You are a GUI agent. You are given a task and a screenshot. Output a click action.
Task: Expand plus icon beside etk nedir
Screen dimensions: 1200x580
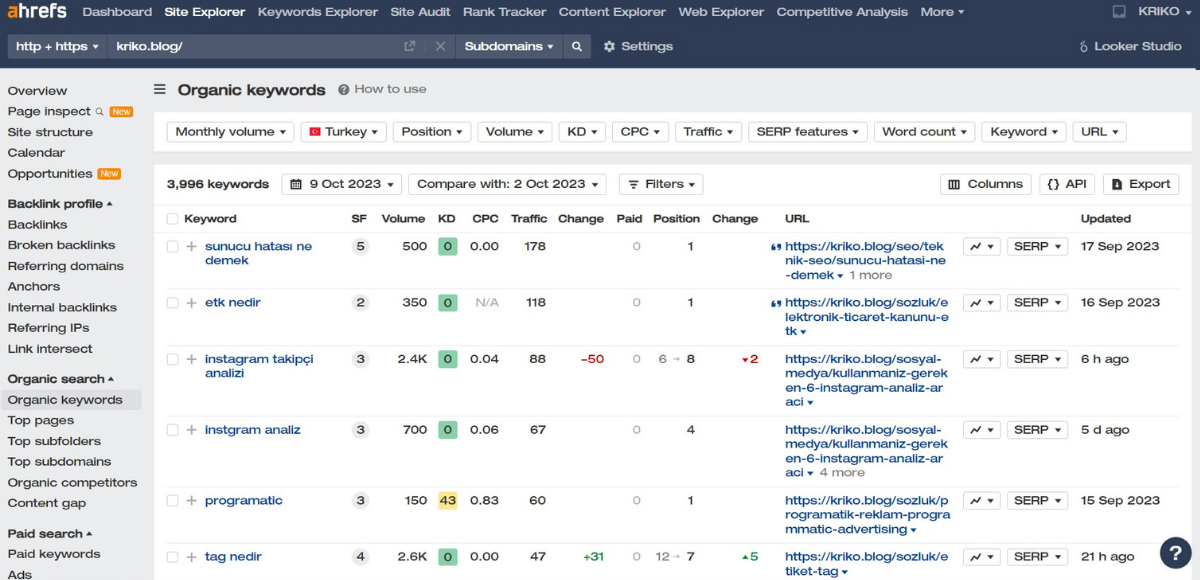[191, 303]
